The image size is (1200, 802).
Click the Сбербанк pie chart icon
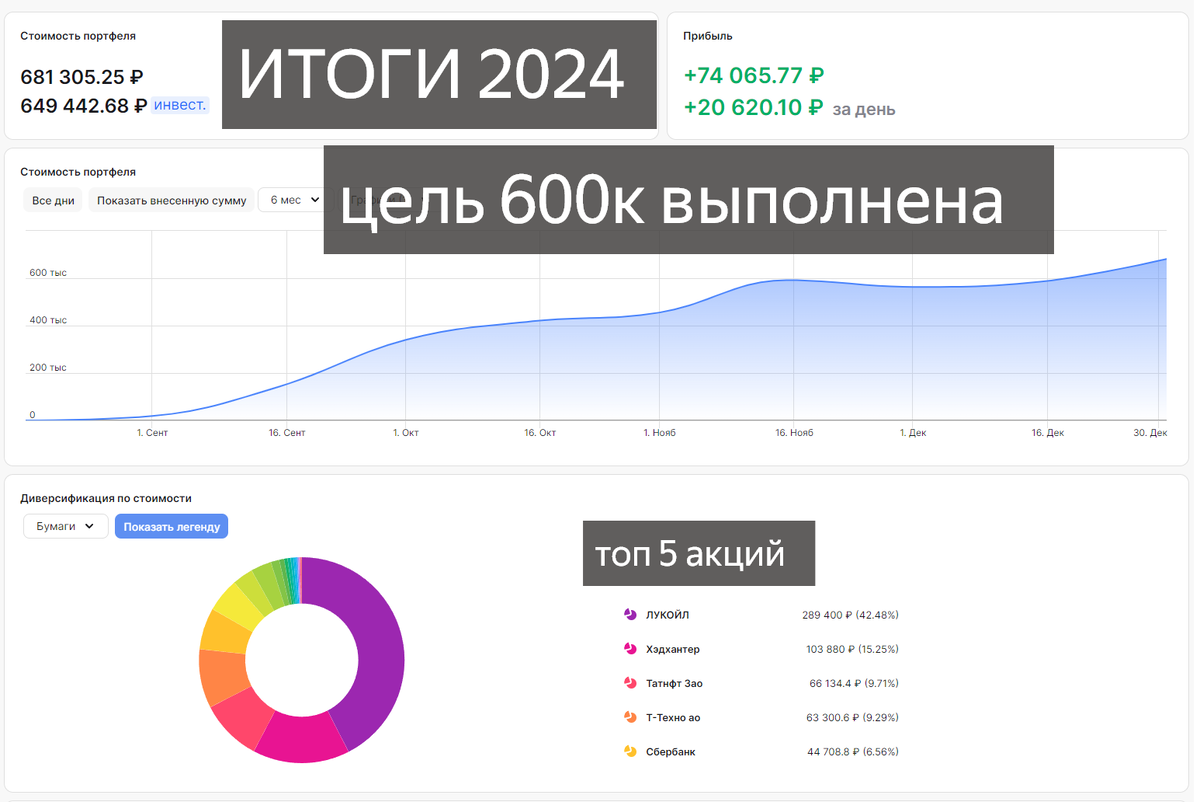click(x=628, y=751)
